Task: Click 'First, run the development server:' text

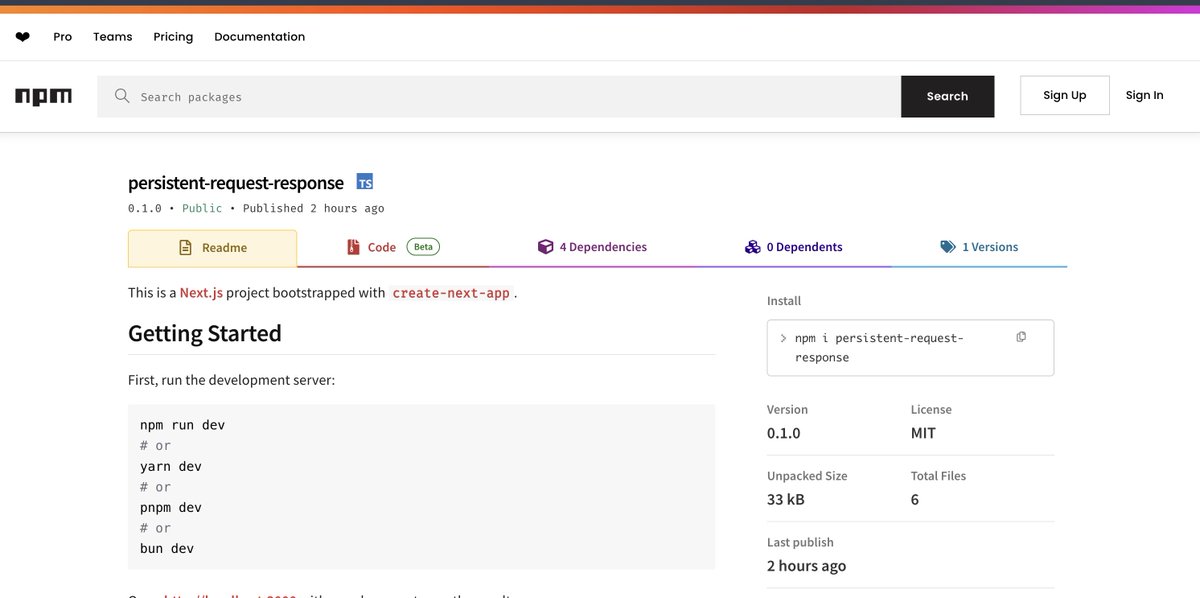Action: (231, 380)
